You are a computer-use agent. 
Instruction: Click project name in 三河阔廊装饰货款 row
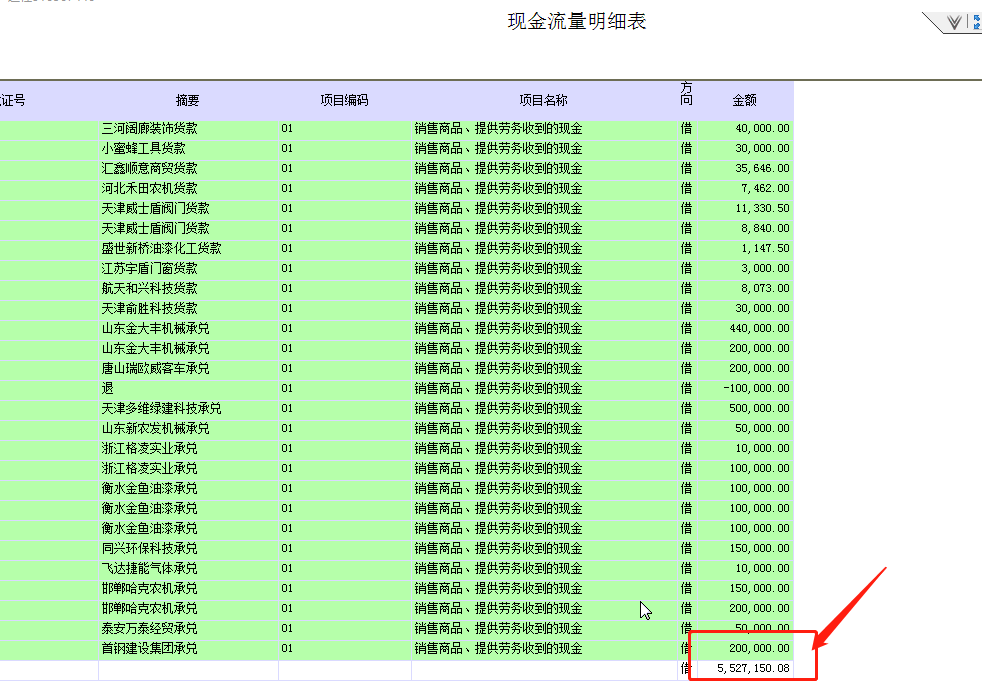(544, 128)
